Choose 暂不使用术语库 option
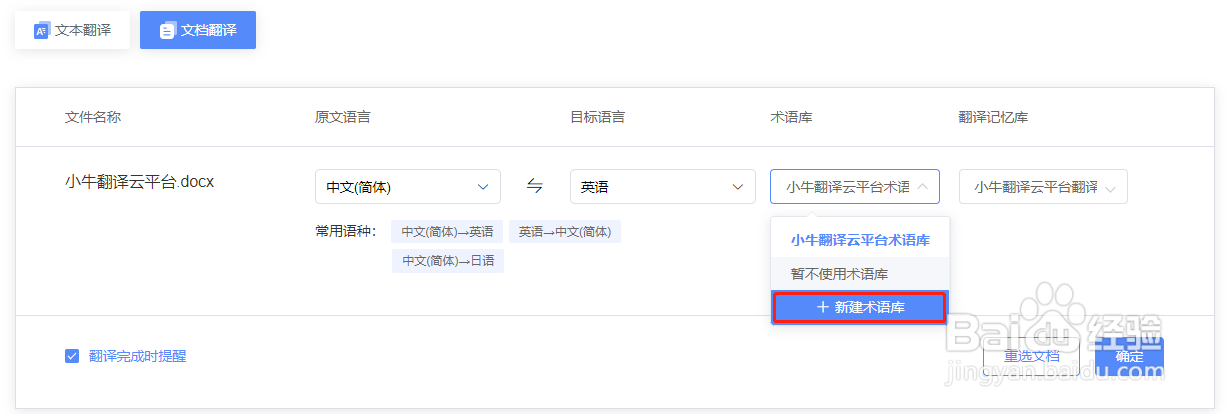1232x414 pixels. click(x=840, y=273)
